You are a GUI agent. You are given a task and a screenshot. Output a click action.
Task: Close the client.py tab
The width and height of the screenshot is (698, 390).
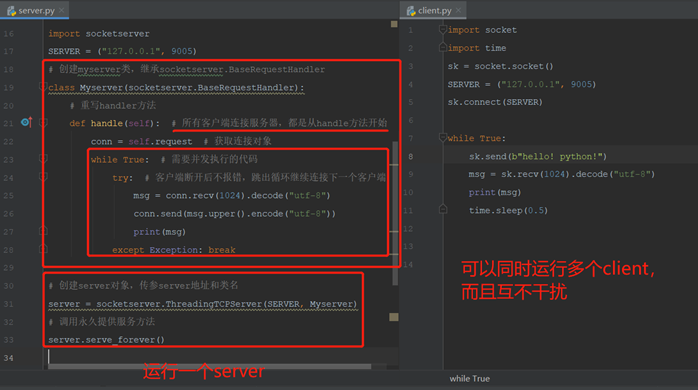tap(459, 10)
